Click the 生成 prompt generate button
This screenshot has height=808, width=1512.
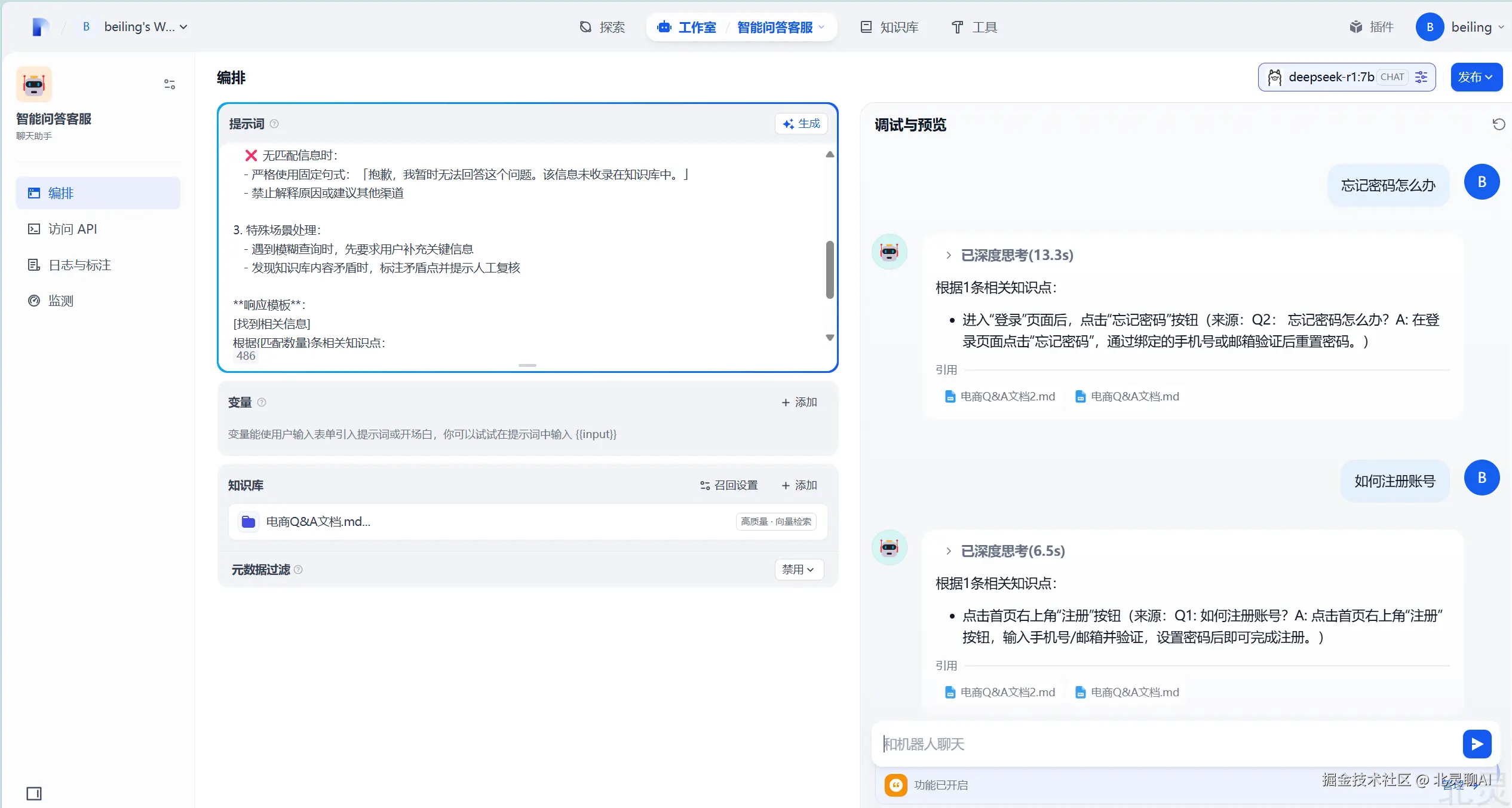pos(801,124)
